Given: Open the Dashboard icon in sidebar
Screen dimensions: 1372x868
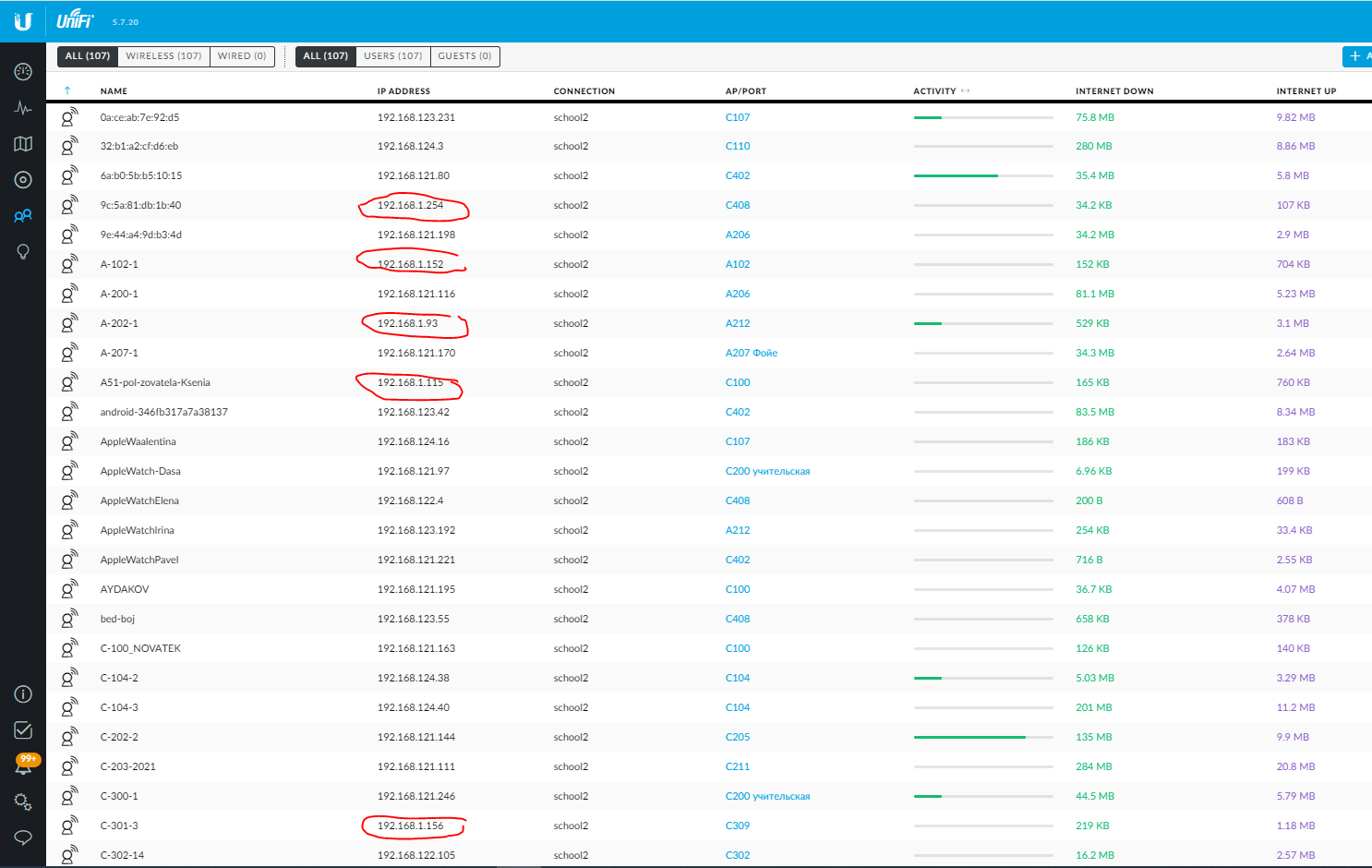Looking at the screenshot, I should tap(23, 72).
